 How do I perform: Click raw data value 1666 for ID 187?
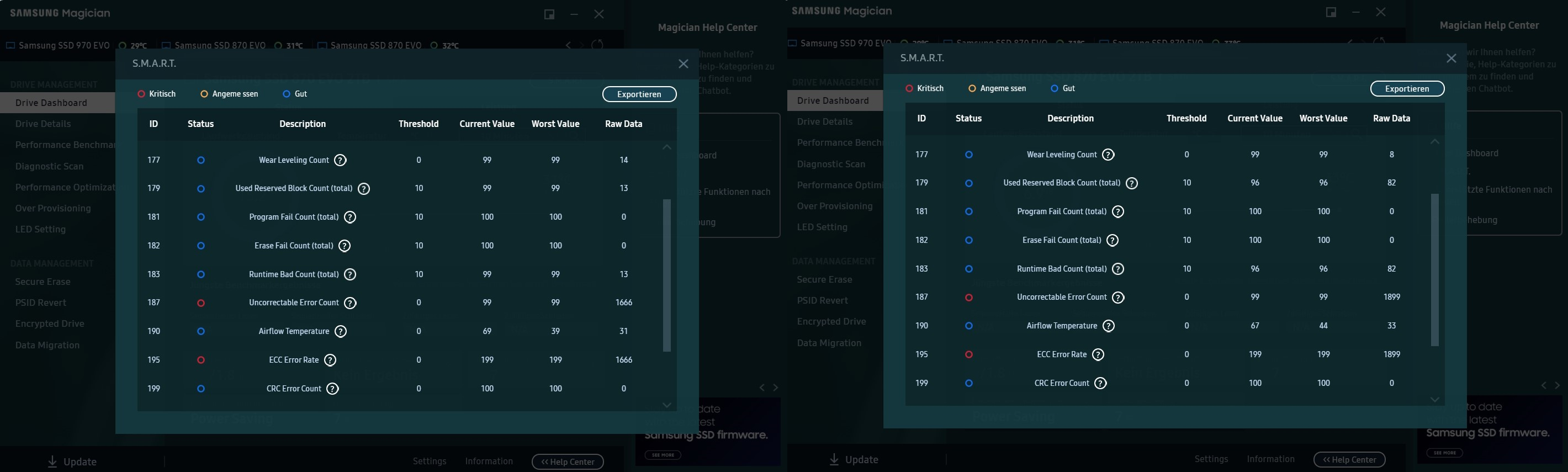[x=624, y=303]
